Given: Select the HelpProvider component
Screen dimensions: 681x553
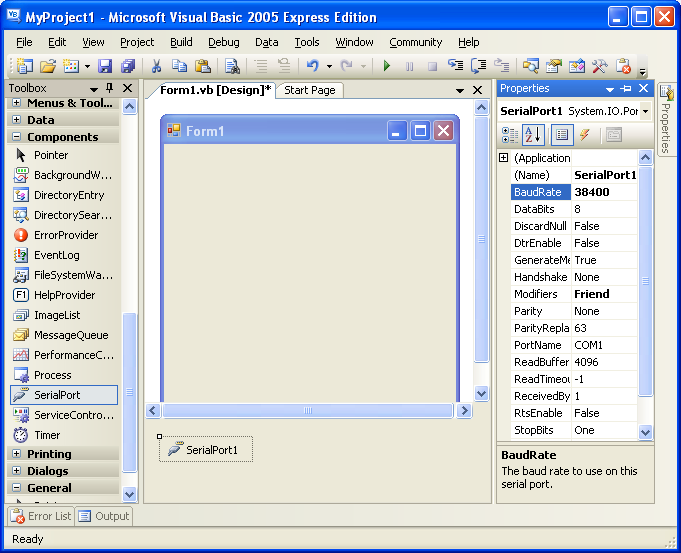Looking at the screenshot, I should click(x=63, y=295).
